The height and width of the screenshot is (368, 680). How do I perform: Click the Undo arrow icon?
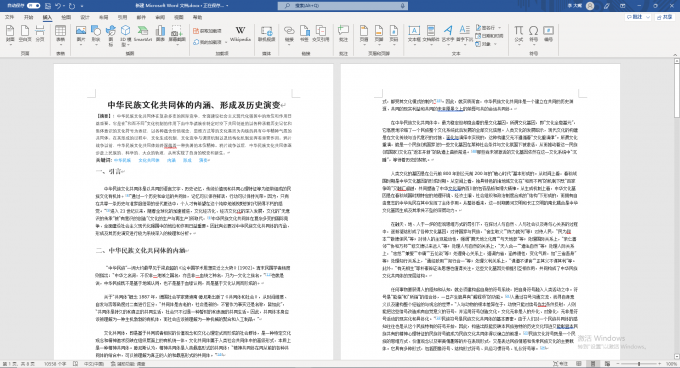click(x=58, y=6)
